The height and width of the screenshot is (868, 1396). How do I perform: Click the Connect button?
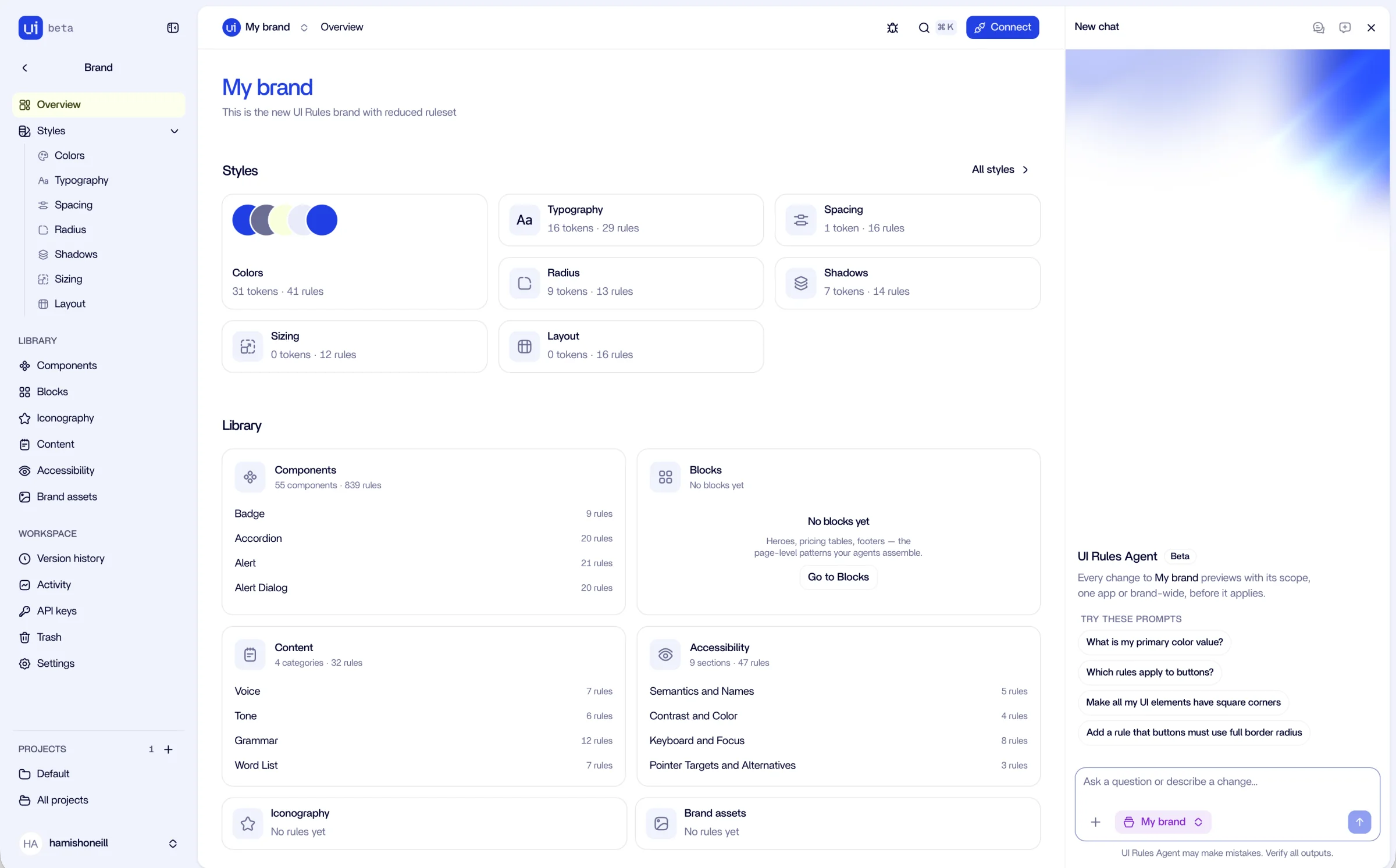click(1002, 27)
